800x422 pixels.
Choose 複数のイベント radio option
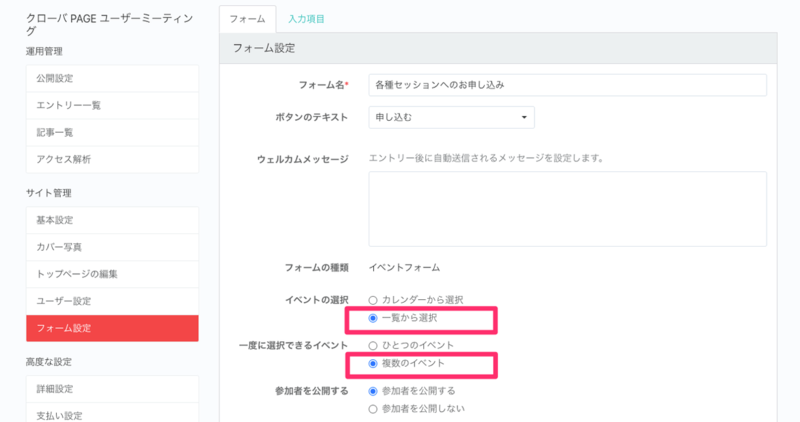tap(373, 363)
